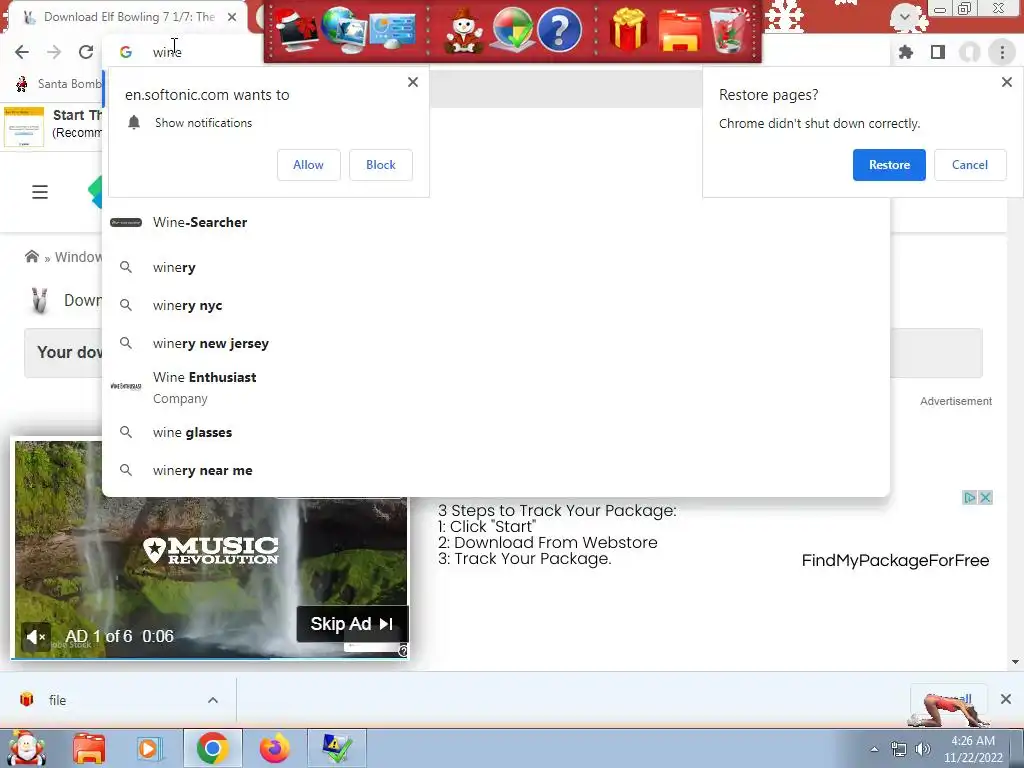Image resolution: width=1024 pixels, height=768 pixels.
Task: Block softonic notifications
Action: (381, 165)
